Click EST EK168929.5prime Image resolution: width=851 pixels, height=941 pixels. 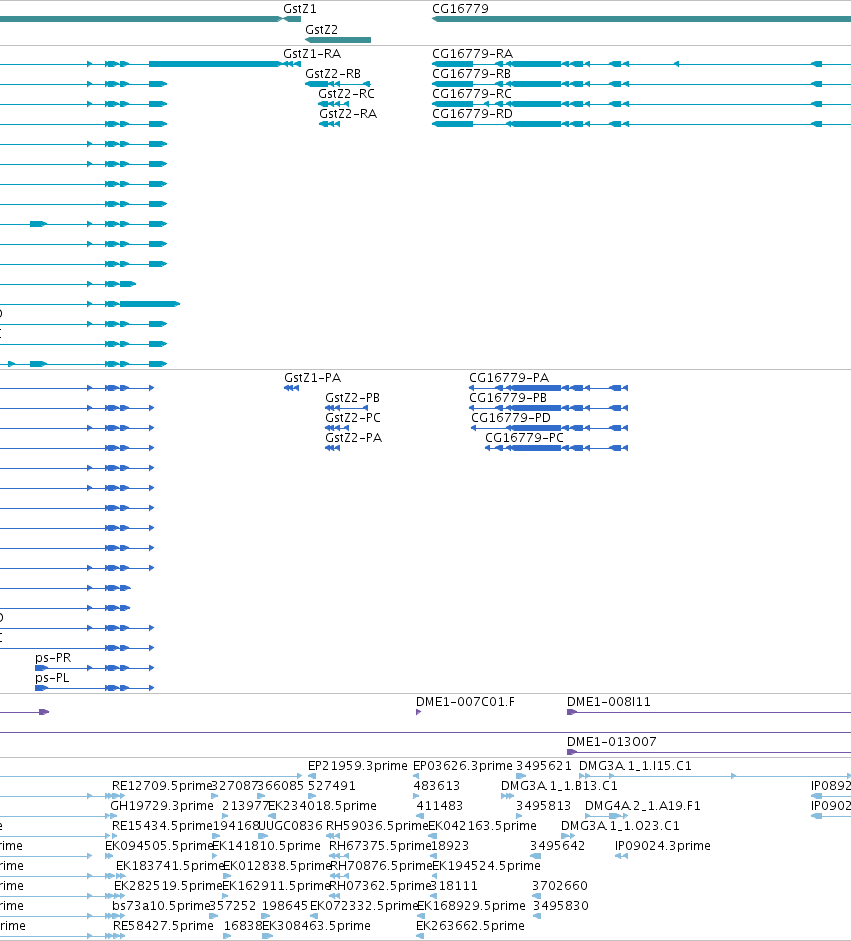pos(471,906)
